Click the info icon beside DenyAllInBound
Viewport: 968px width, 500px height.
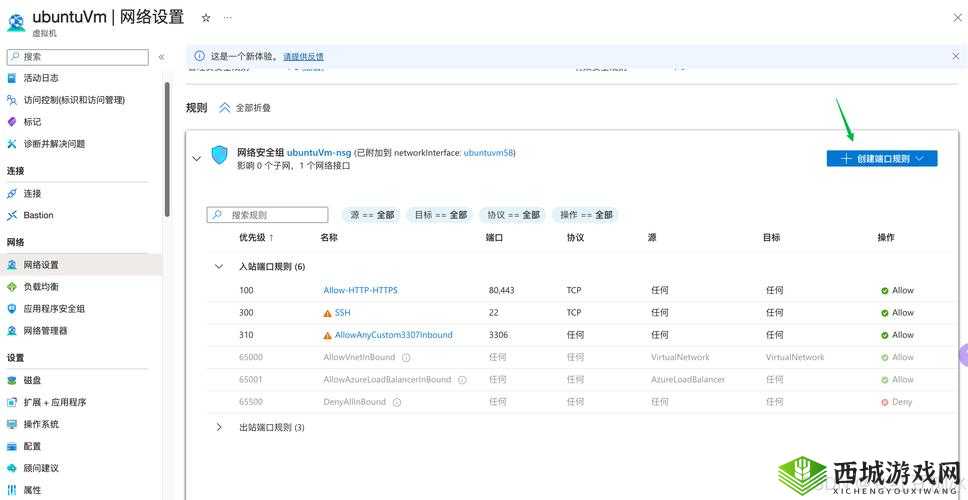[x=397, y=402]
